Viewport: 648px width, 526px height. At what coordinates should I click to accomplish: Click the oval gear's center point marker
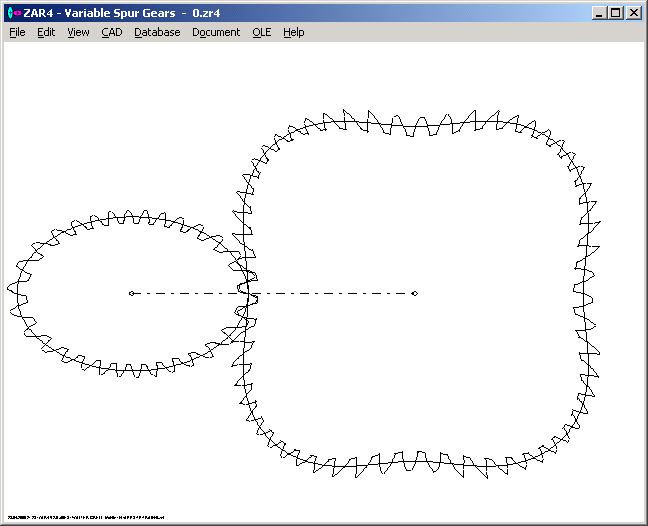pyautogui.click(x=131, y=294)
